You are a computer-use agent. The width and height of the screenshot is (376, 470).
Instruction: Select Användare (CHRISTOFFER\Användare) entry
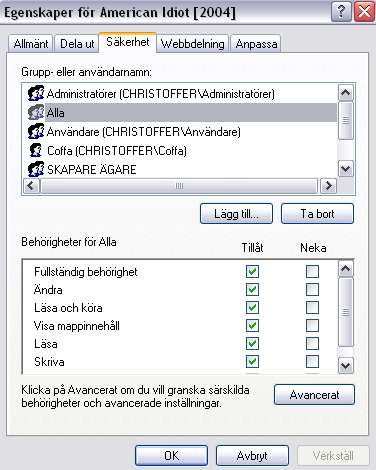pyautogui.click(x=144, y=132)
